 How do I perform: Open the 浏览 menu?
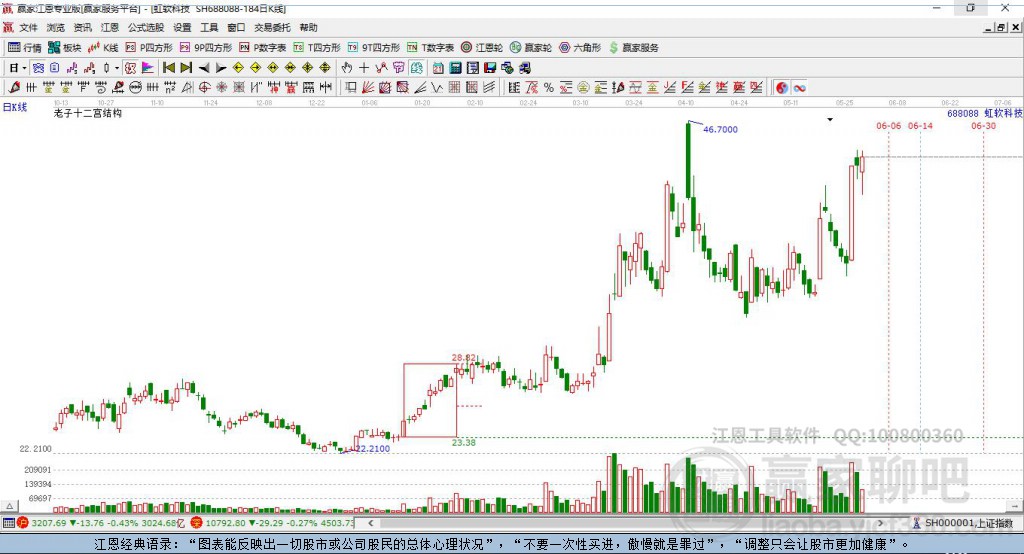pyautogui.click(x=56, y=27)
